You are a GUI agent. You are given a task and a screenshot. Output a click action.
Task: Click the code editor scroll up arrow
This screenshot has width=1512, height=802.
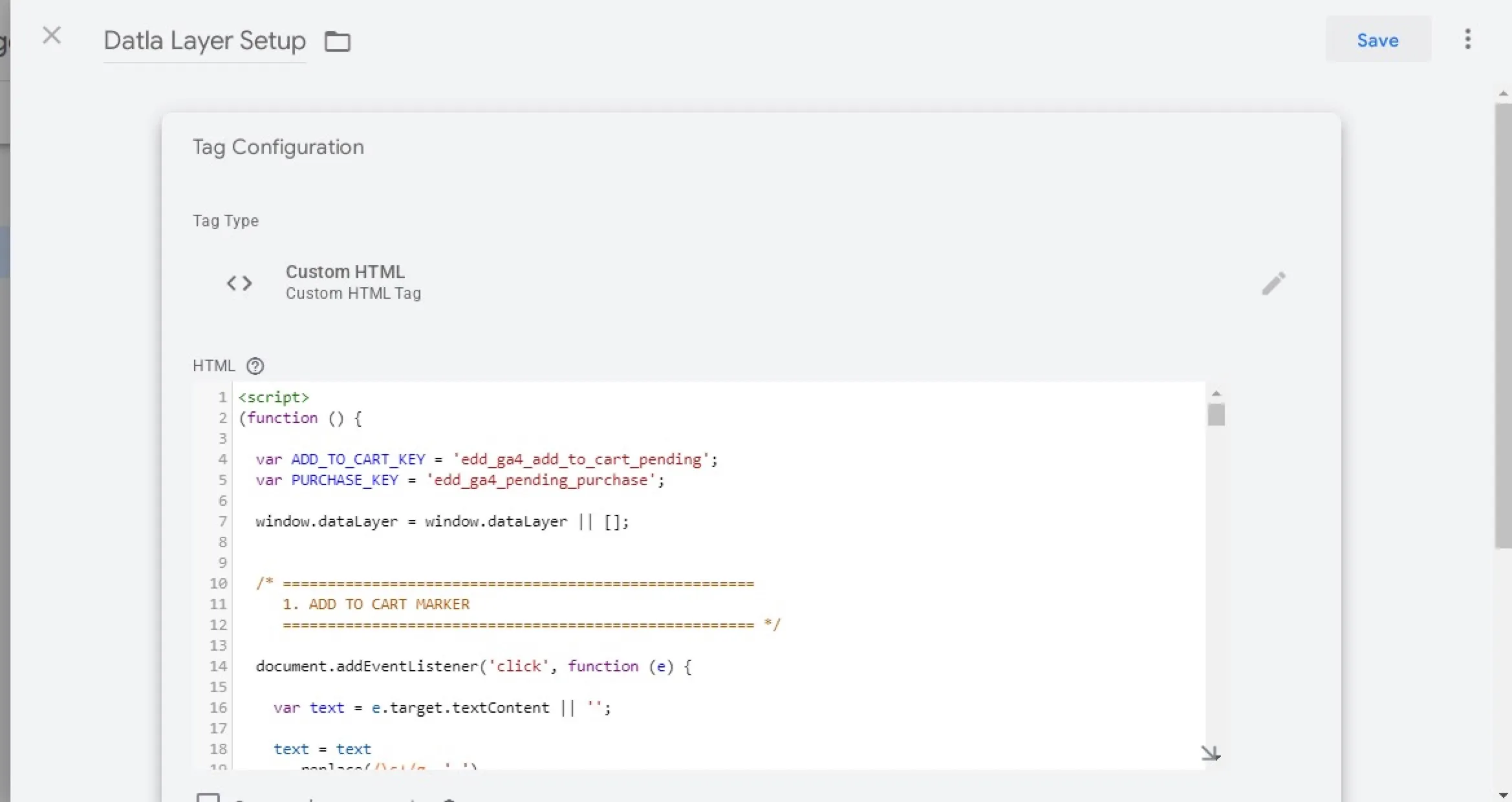coord(1216,393)
